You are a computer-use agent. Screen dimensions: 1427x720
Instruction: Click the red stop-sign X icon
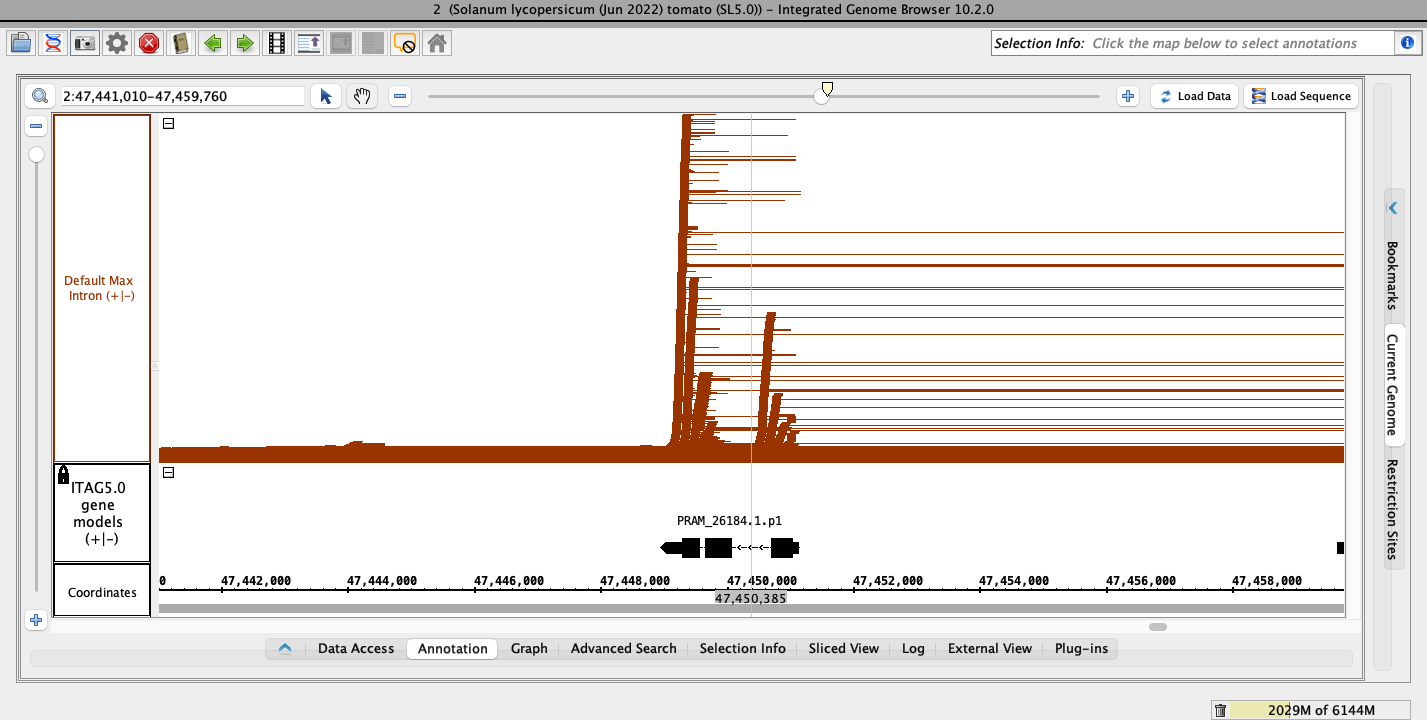click(149, 43)
